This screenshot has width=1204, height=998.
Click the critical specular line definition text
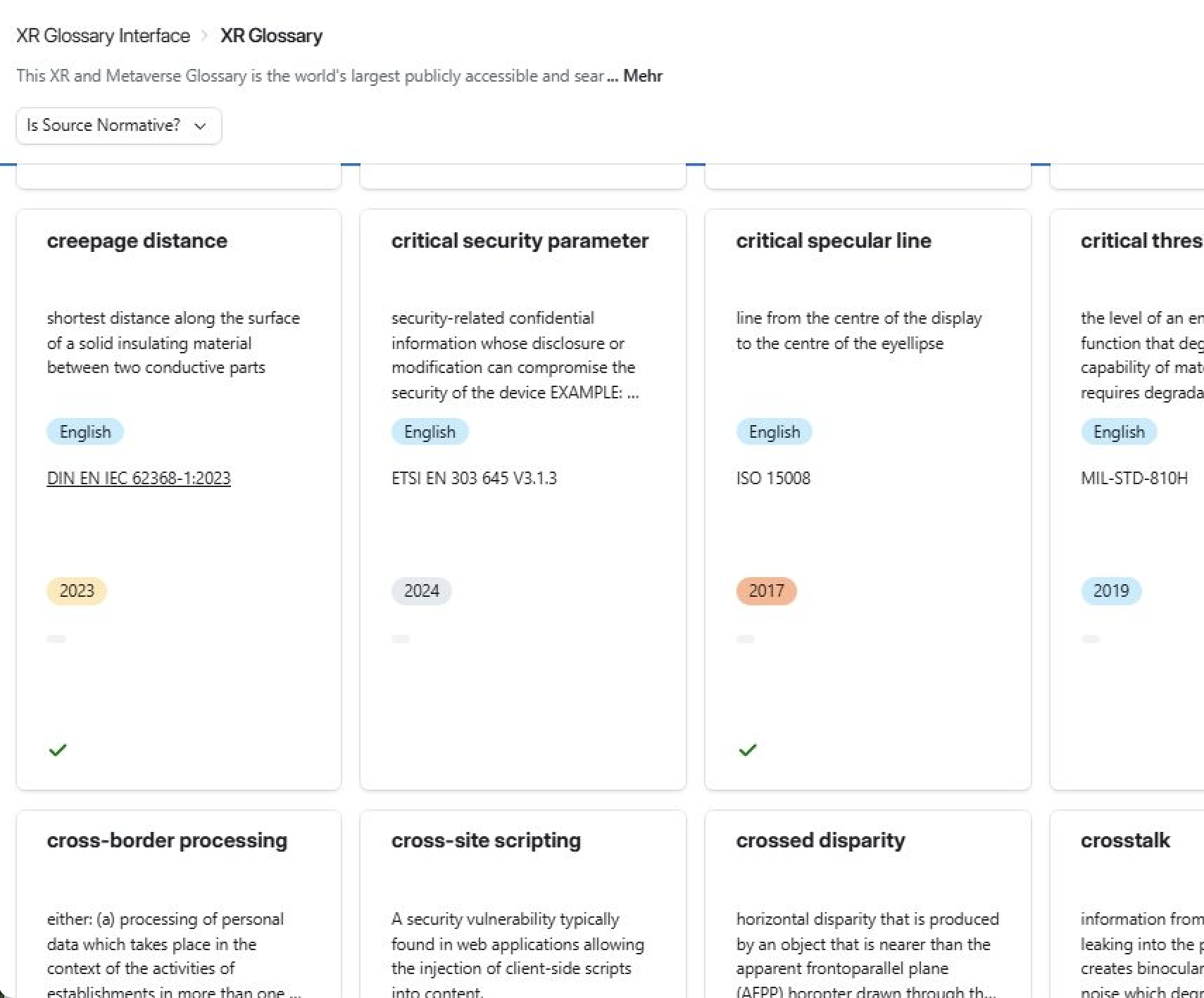859,331
